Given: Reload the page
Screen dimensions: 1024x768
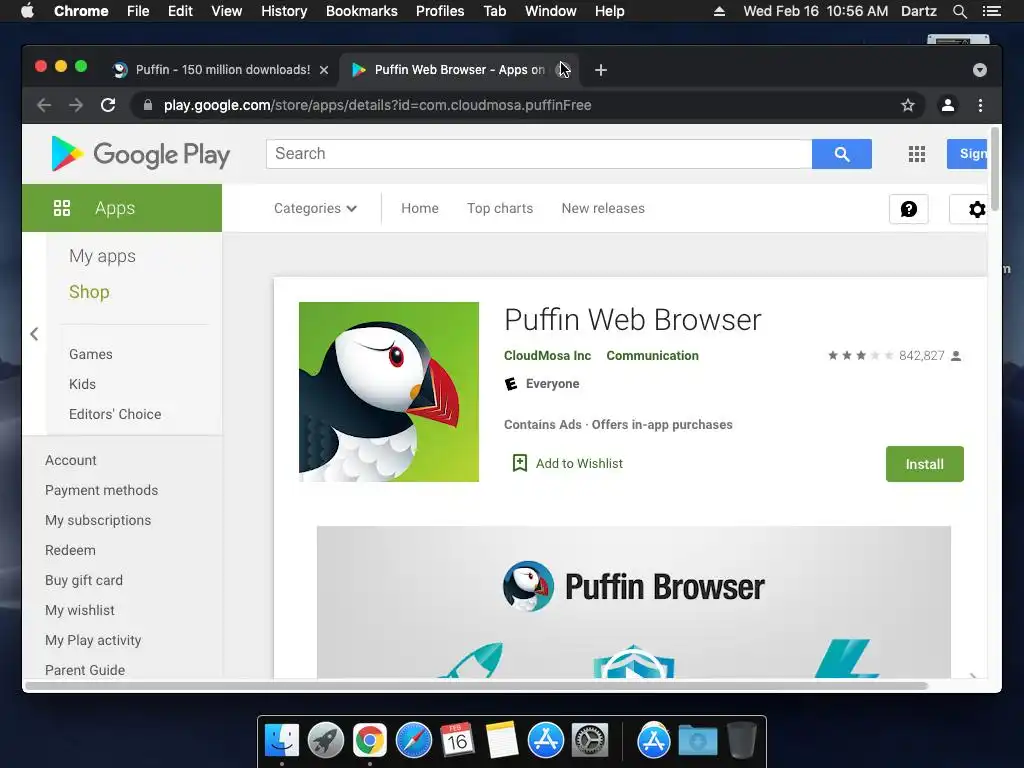Looking at the screenshot, I should coord(108,105).
